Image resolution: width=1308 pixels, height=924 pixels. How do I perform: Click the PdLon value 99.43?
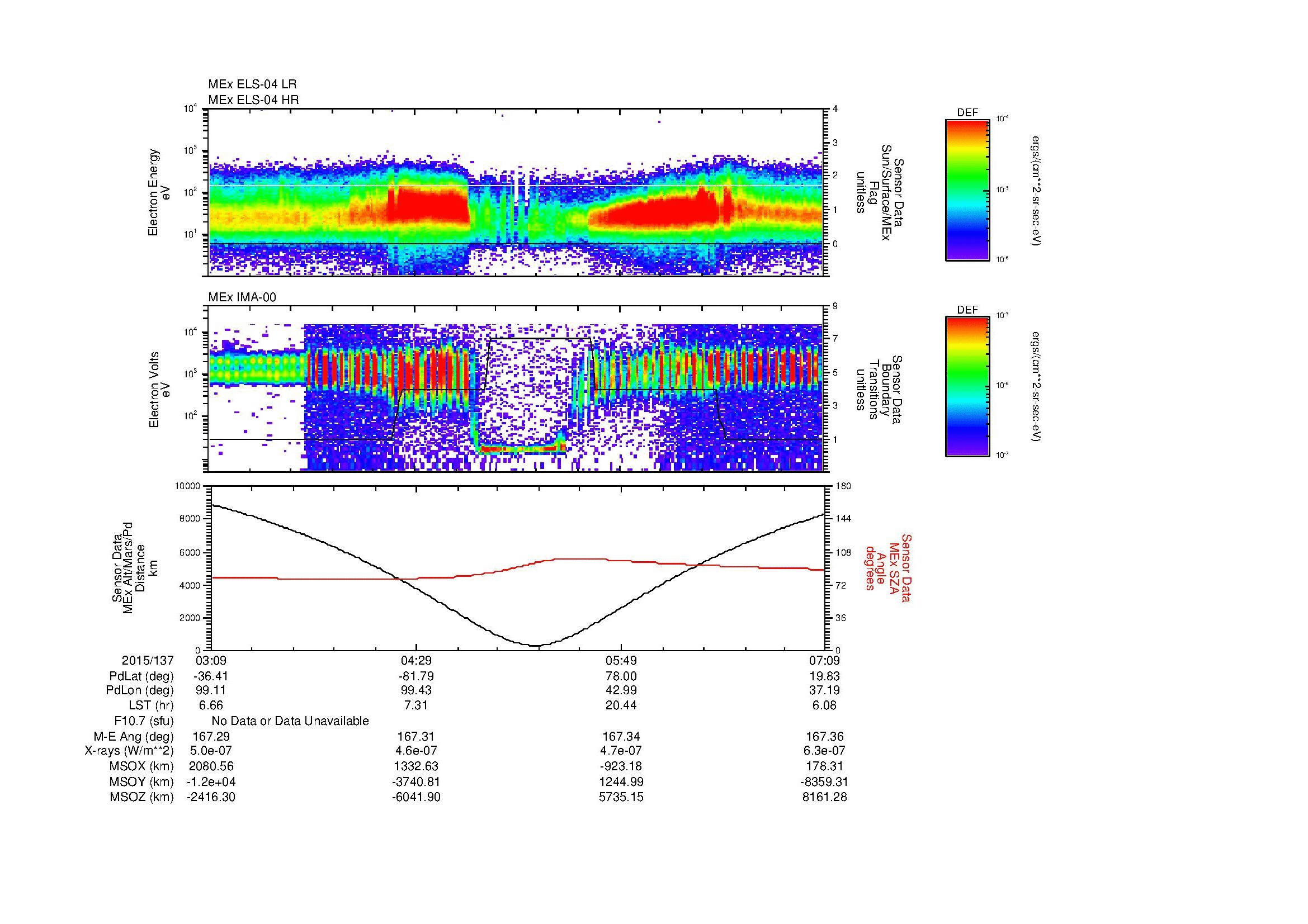click(x=416, y=690)
